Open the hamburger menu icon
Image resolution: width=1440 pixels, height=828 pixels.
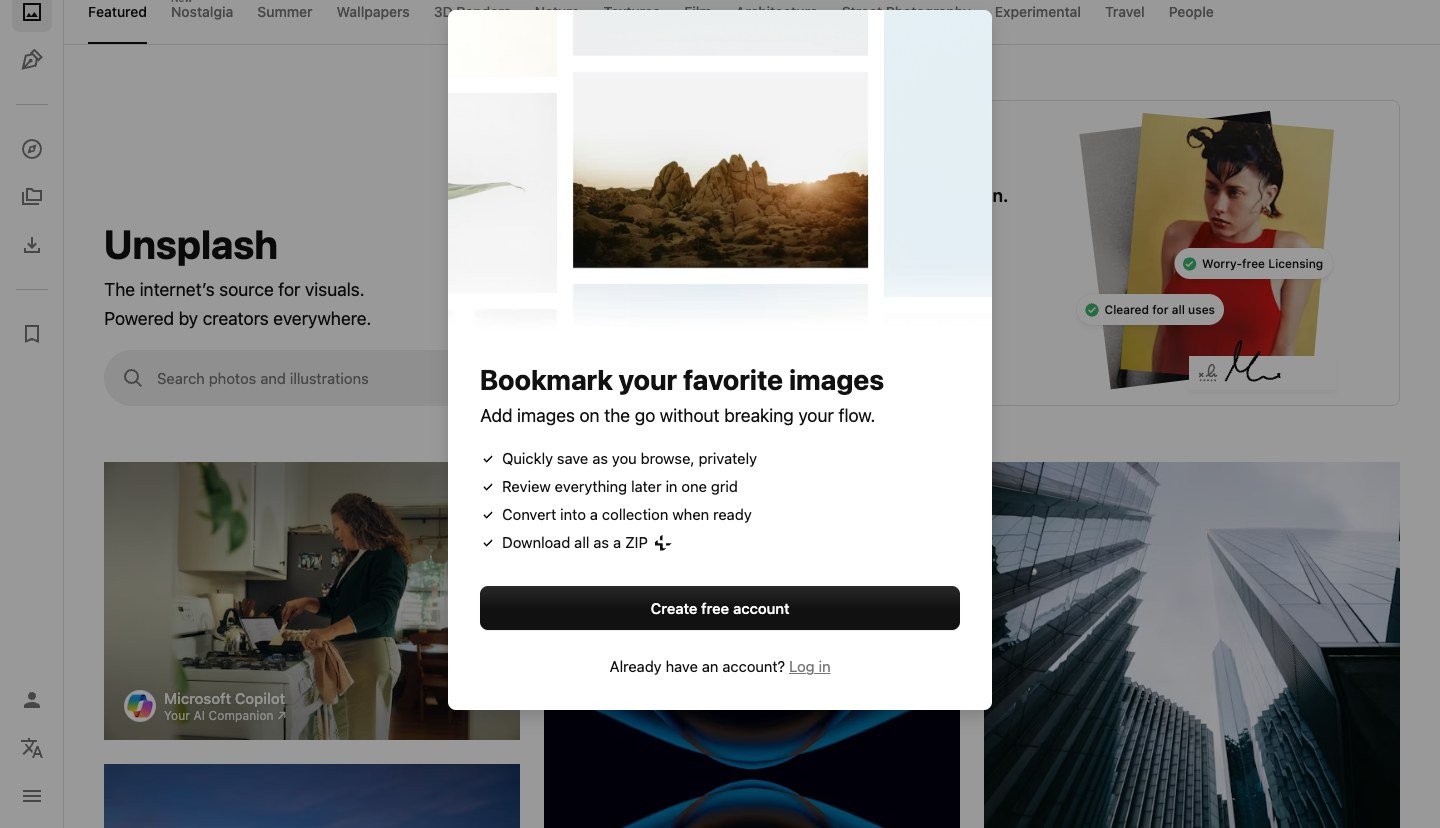(x=32, y=796)
